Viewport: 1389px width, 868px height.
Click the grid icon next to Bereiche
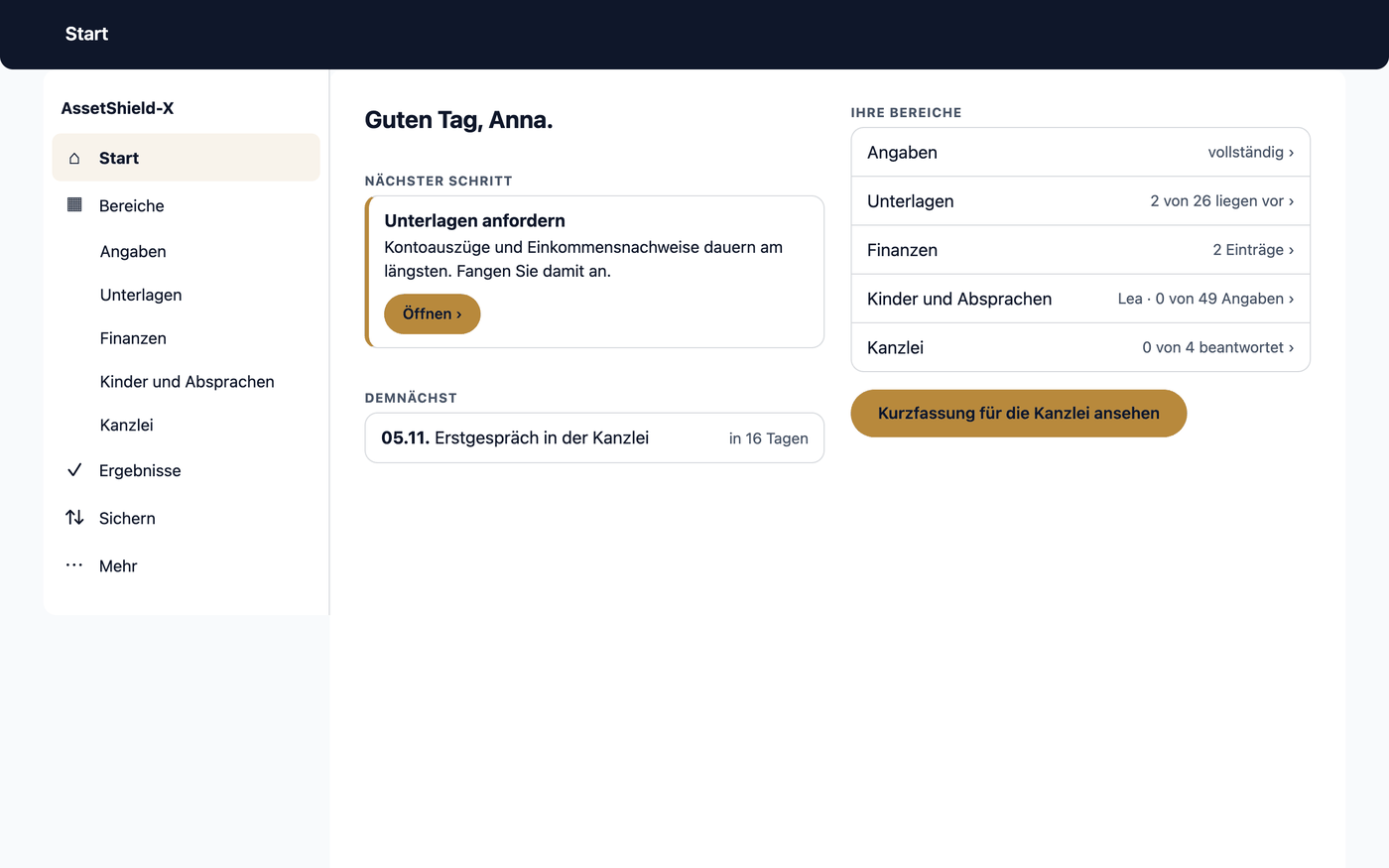pos(74,204)
